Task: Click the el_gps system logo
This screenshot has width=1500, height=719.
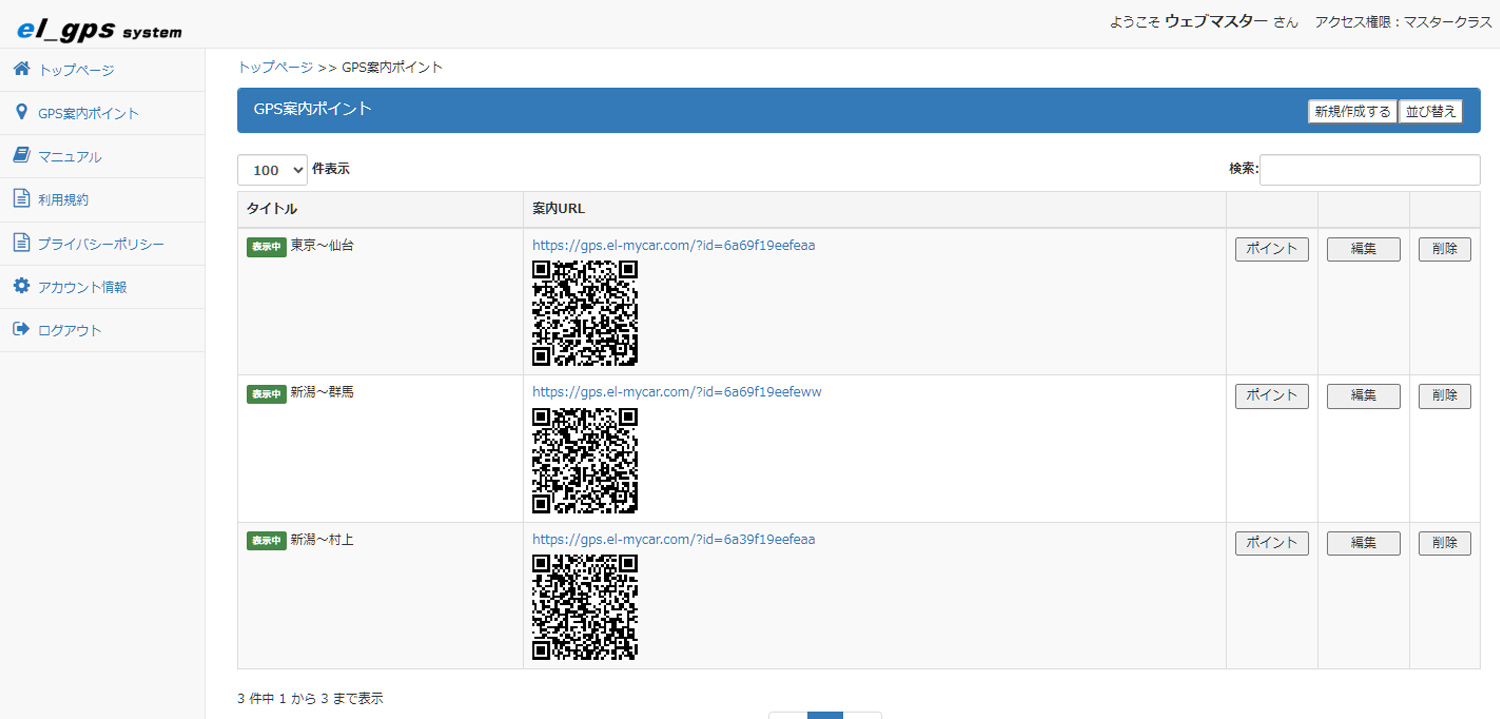Action: pos(100,30)
